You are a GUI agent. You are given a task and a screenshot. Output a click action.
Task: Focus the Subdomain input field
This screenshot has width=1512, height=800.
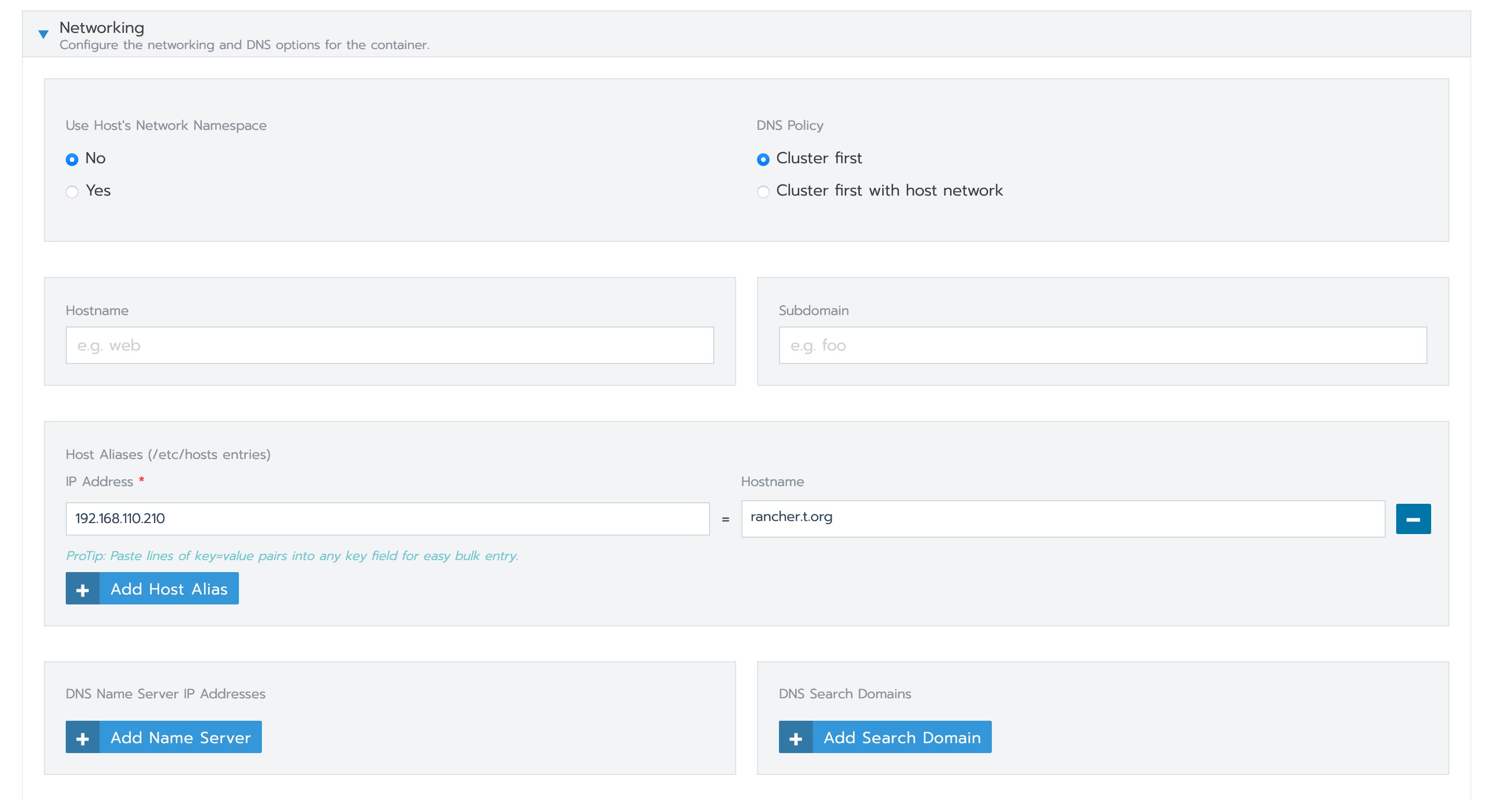[x=1102, y=345]
